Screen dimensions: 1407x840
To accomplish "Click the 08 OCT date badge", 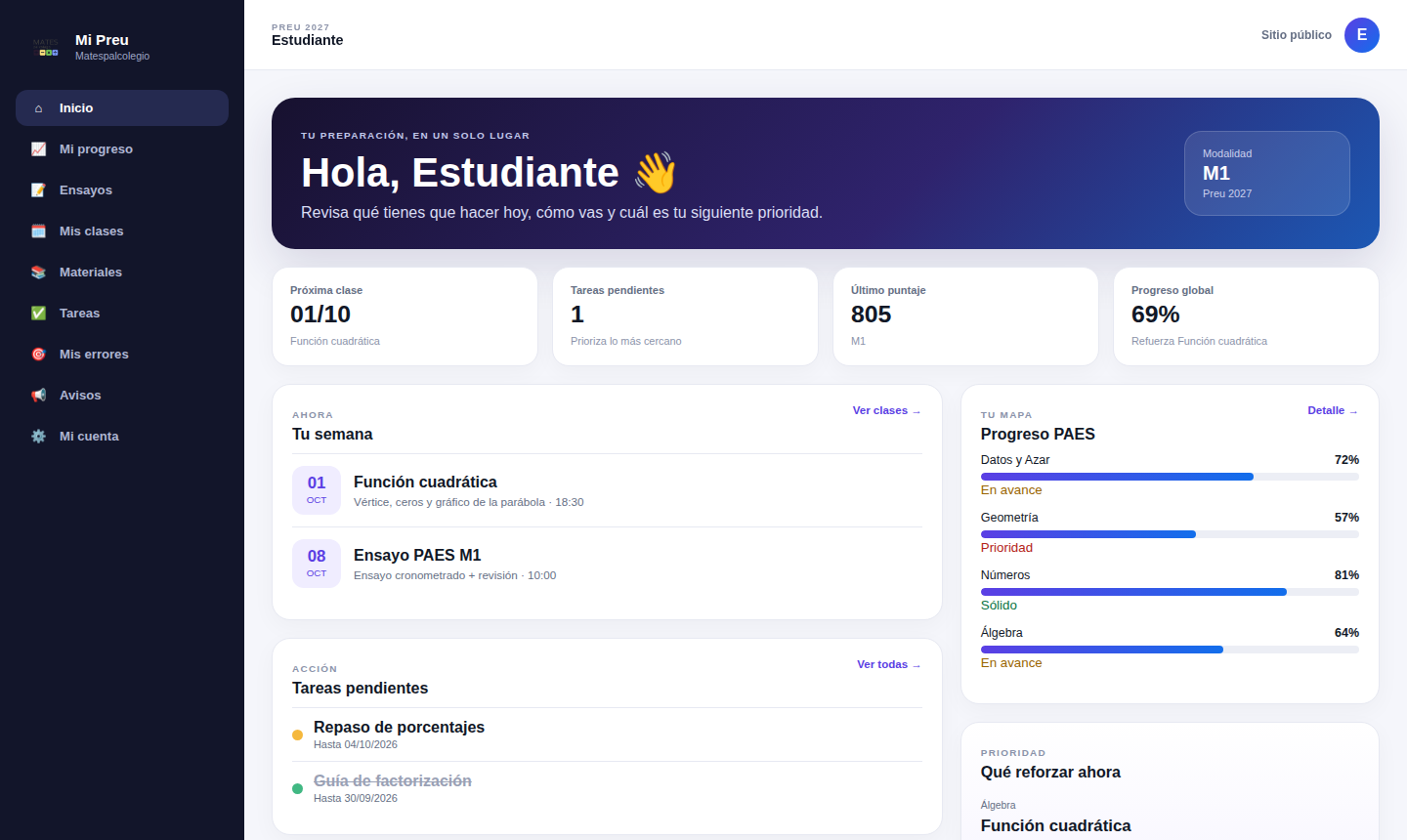I will pyautogui.click(x=317, y=564).
